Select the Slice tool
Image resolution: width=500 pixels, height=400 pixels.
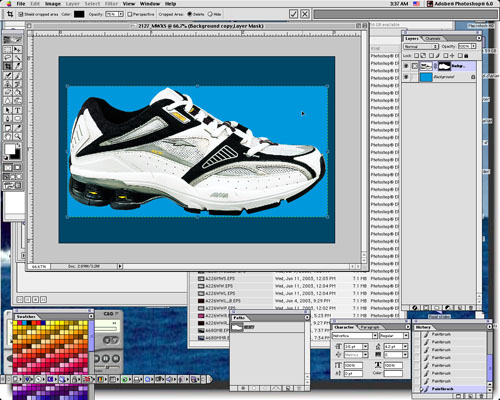click(x=17, y=66)
